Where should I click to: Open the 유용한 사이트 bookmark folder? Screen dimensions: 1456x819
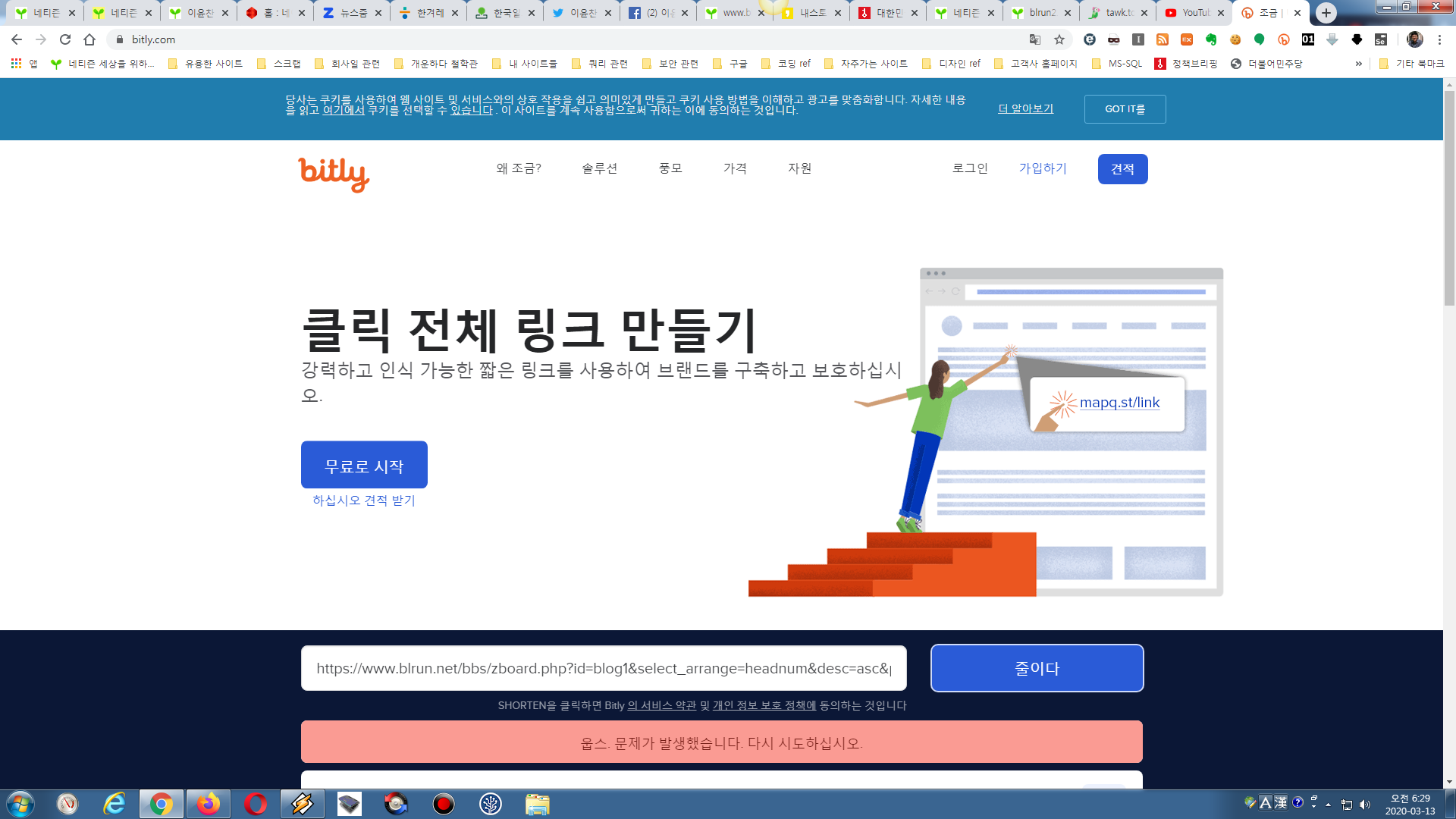205,64
